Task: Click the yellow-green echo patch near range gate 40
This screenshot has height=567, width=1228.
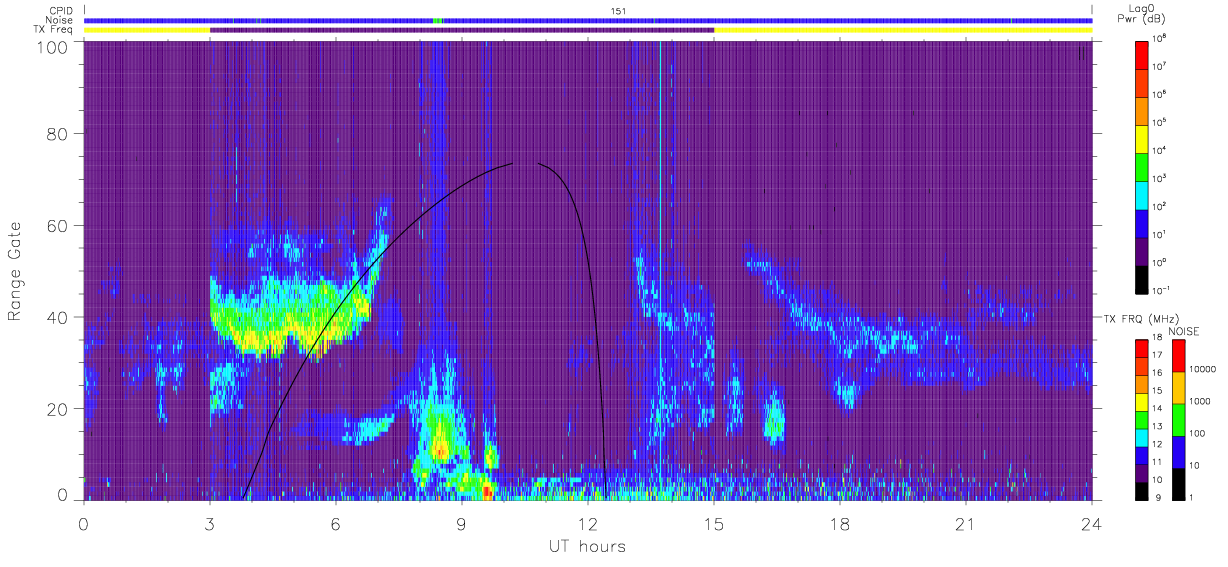Action: click(x=290, y=320)
